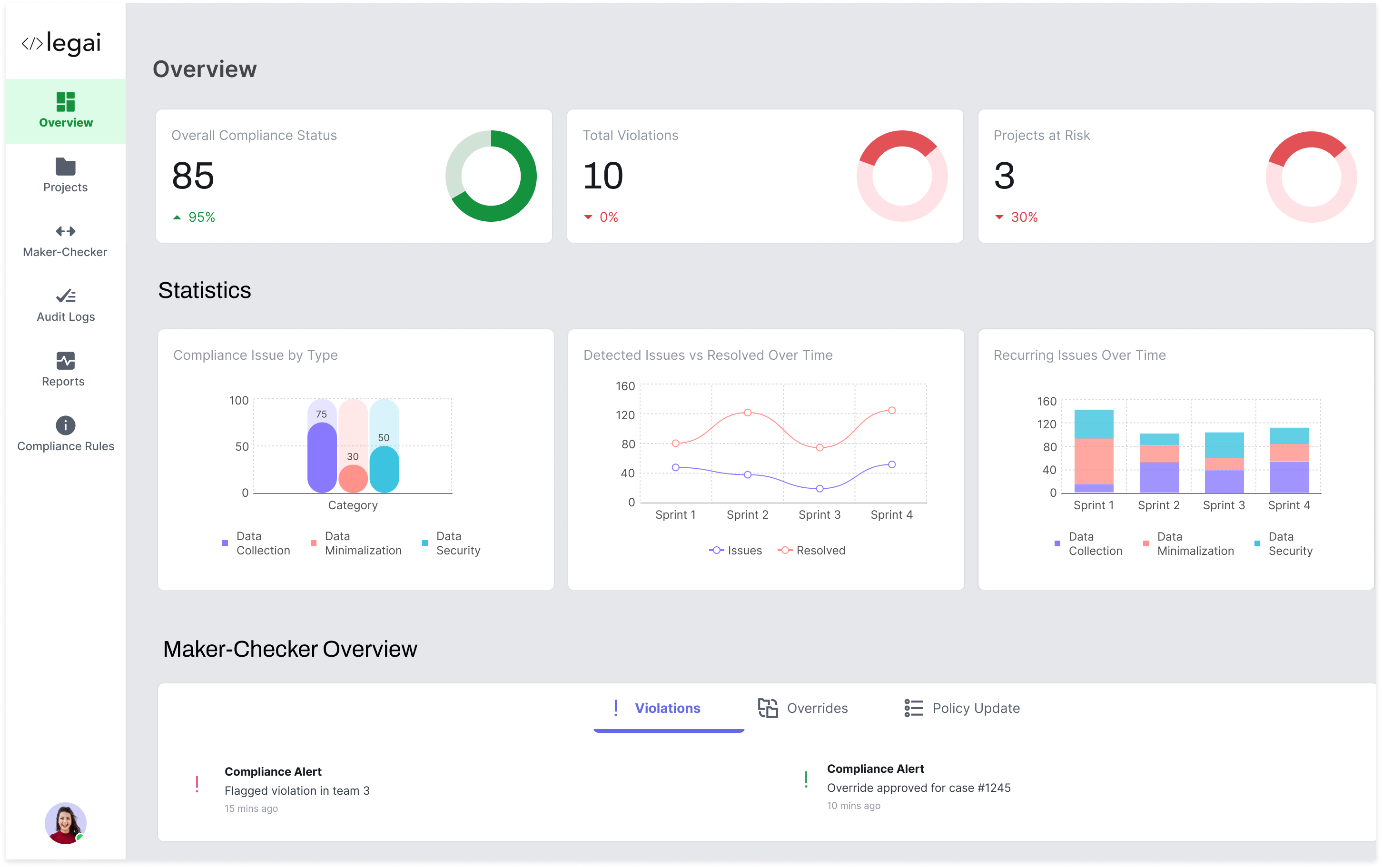Click the Sprint 2 stacked bar in Recurring Issues

(1159, 464)
